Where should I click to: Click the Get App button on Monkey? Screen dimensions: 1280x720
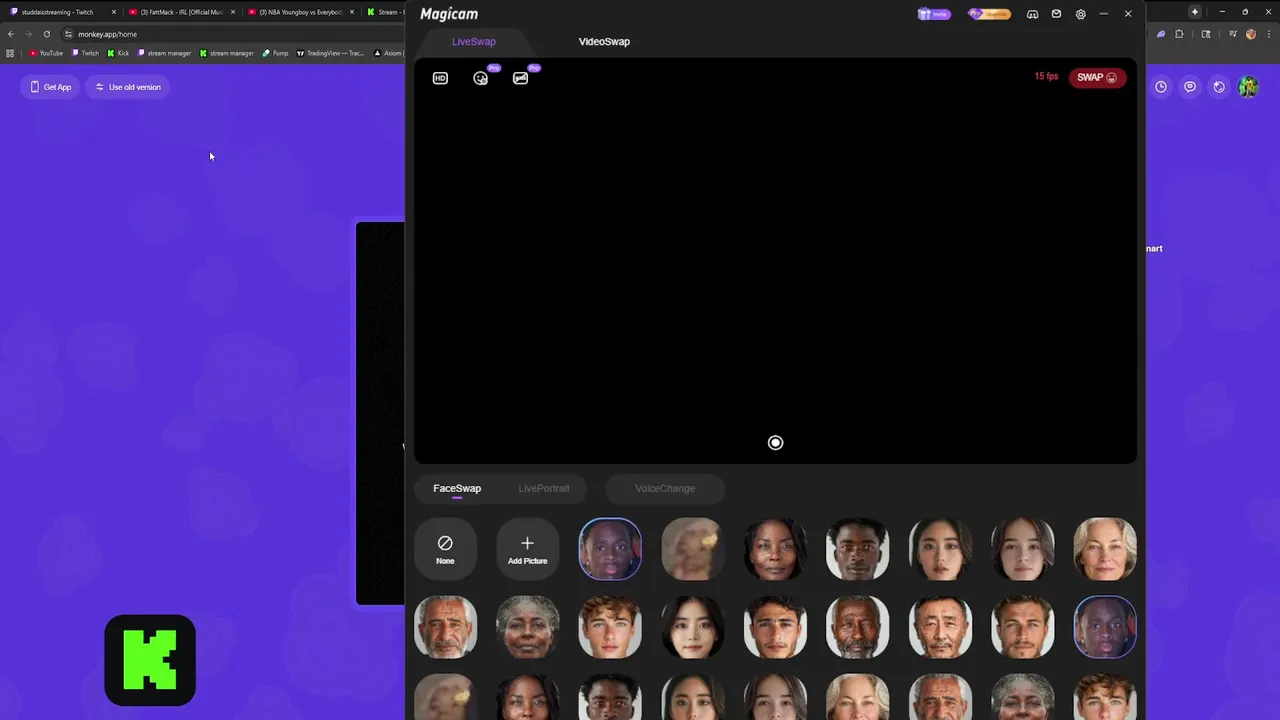[51, 87]
